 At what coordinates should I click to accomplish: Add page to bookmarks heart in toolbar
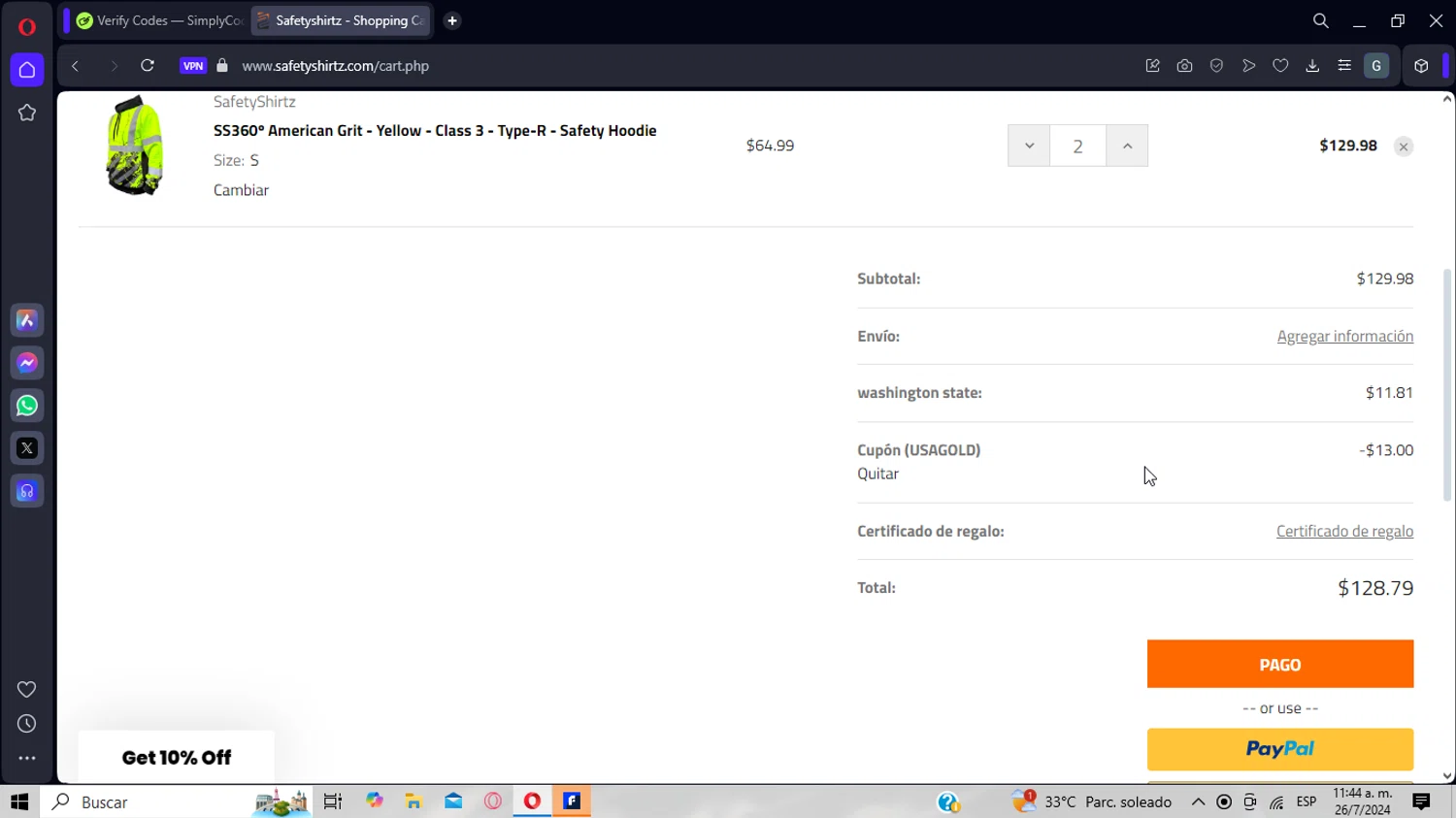tap(1280, 66)
